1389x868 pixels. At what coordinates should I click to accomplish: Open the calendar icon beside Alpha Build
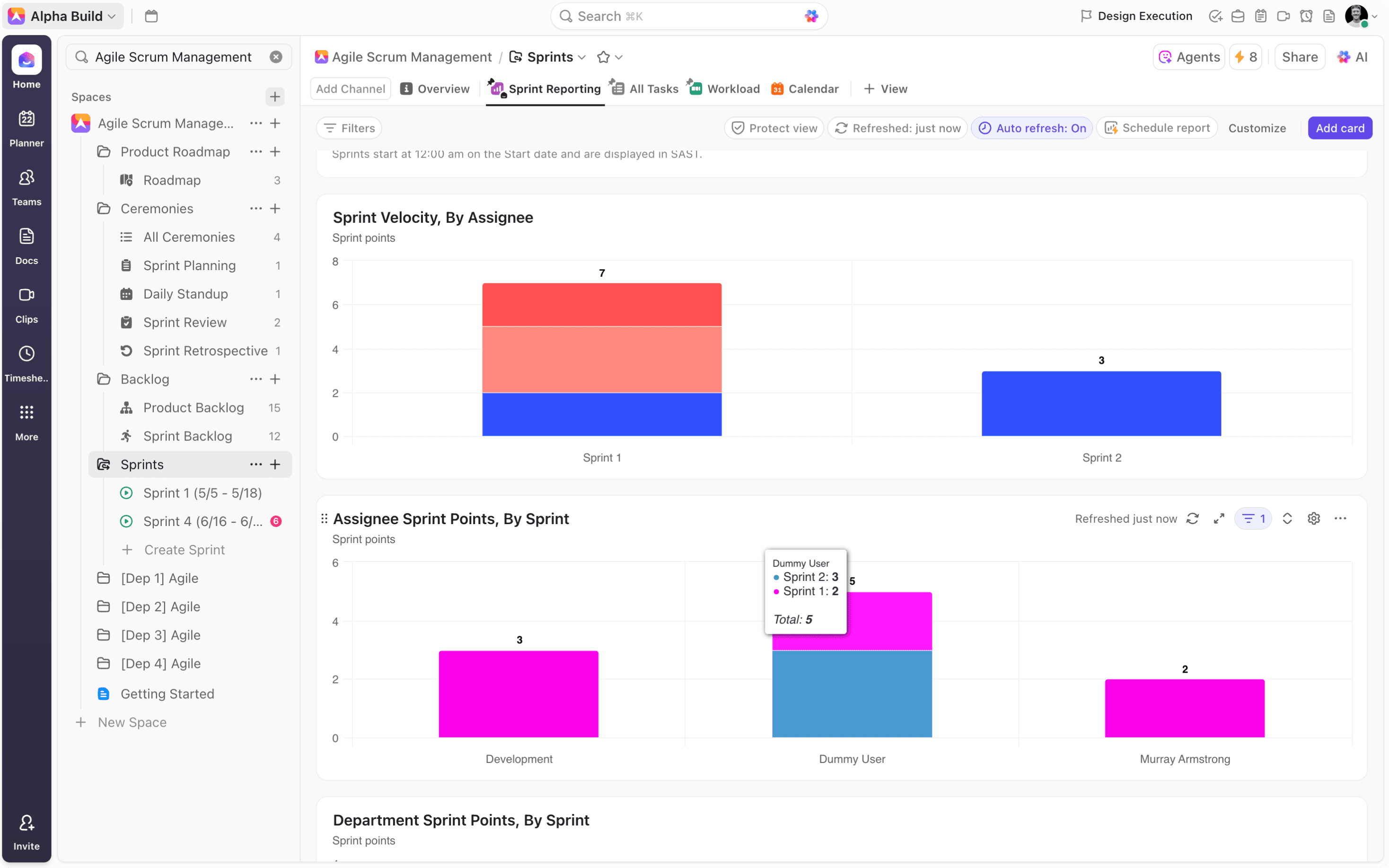(151, 16)
